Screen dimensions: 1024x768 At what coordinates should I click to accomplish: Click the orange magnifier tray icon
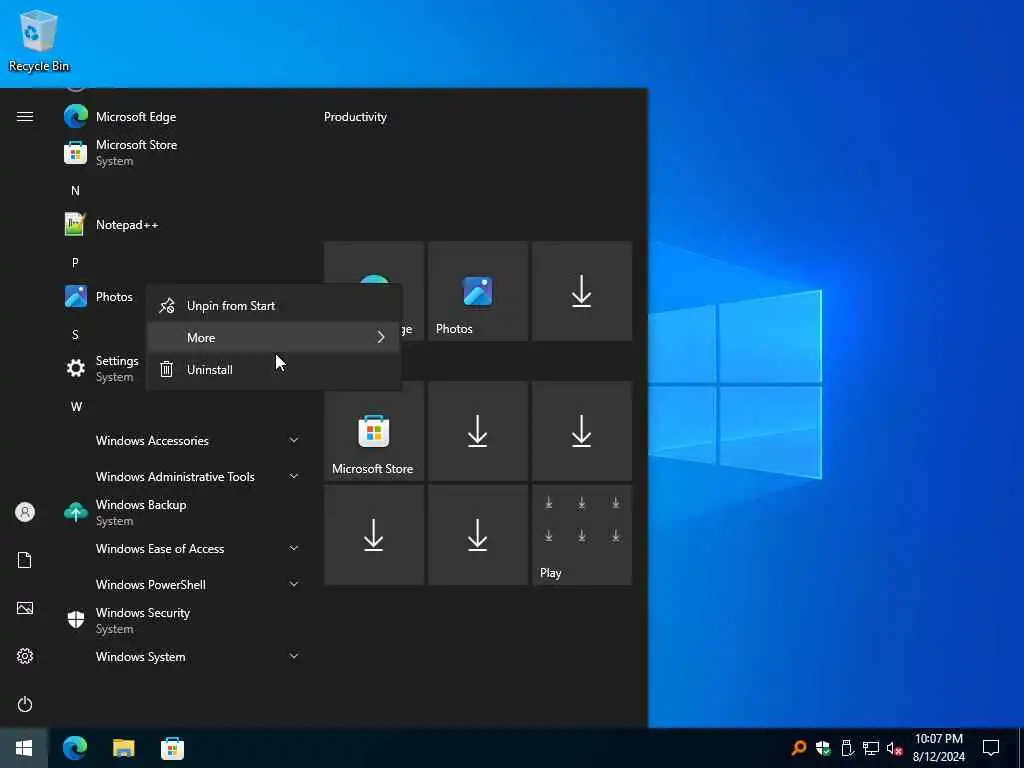(x=798, y=748)
